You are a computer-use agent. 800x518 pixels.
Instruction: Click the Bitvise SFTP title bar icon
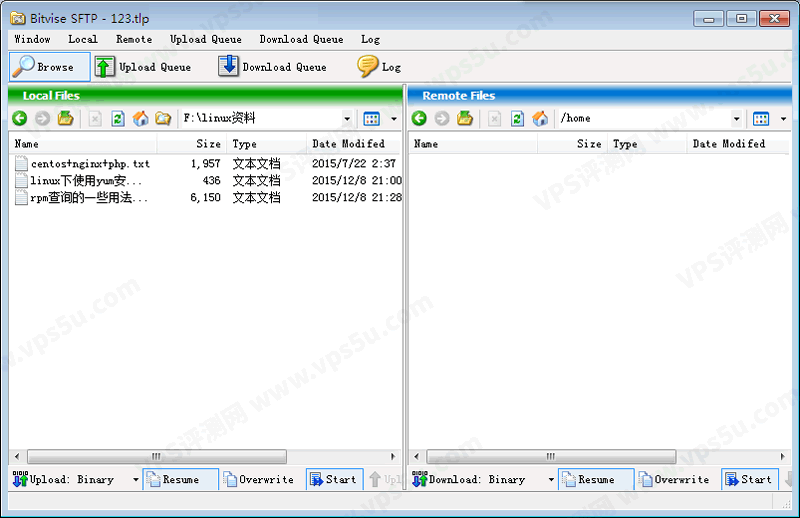pos(18,18)
